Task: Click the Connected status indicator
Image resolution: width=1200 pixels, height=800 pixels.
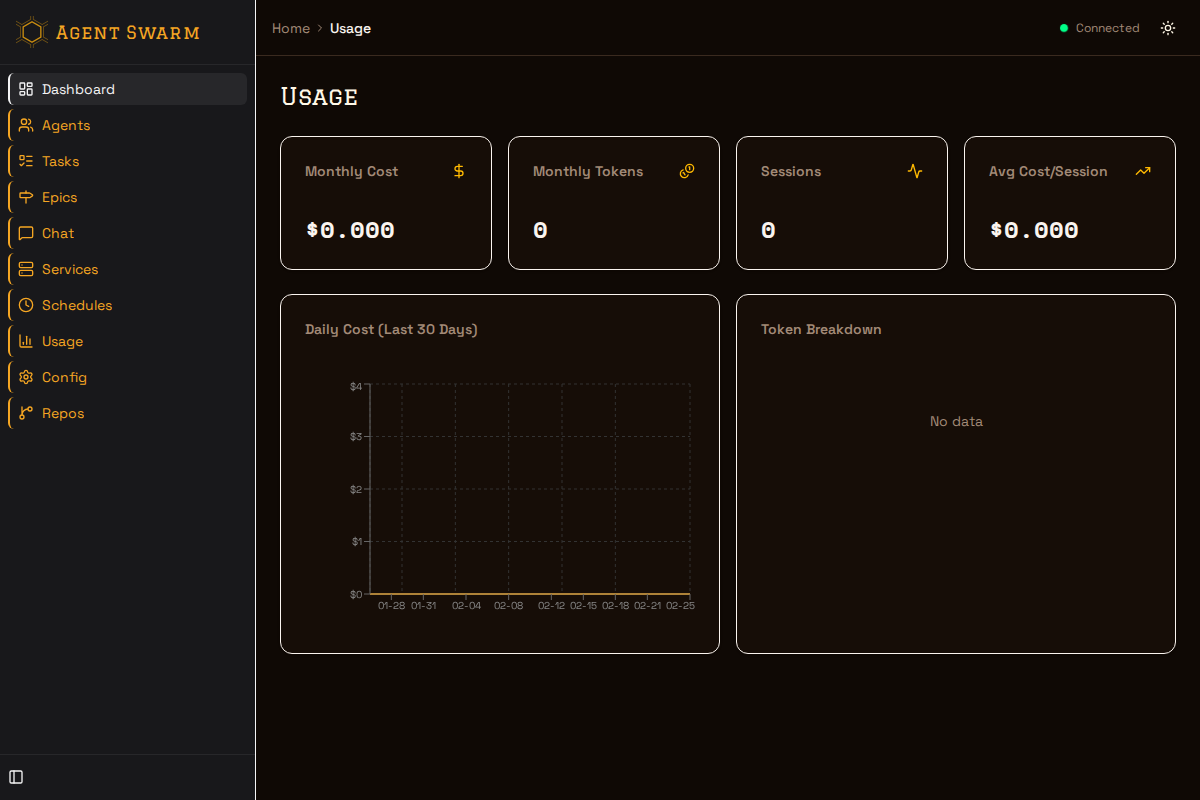Action: pyautogui.click(x=1100, y=28)
